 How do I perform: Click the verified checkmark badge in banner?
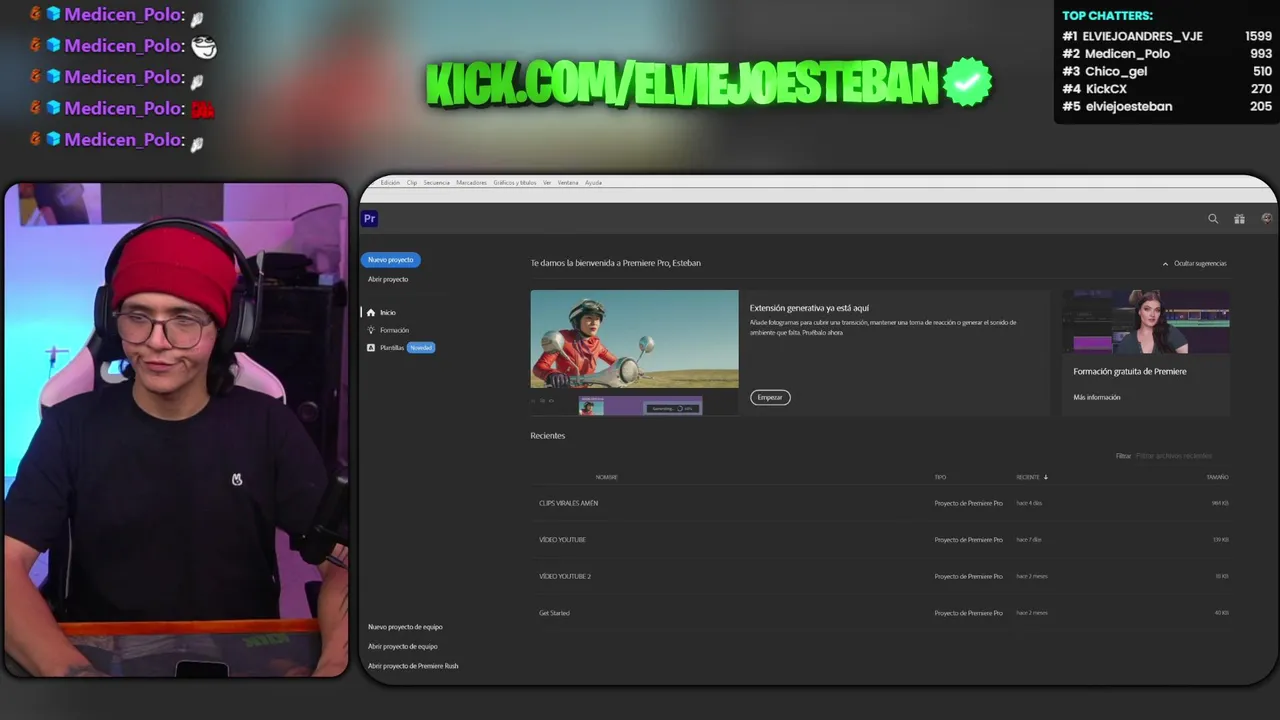coord(967,83)
